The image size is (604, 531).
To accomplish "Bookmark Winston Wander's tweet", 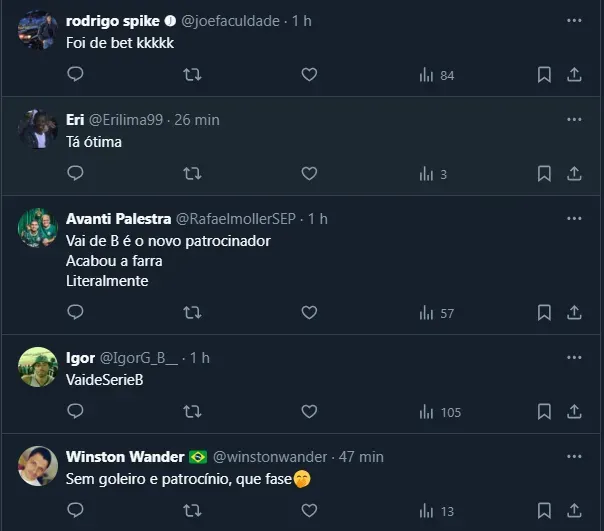I will click(x=544, y=511).
